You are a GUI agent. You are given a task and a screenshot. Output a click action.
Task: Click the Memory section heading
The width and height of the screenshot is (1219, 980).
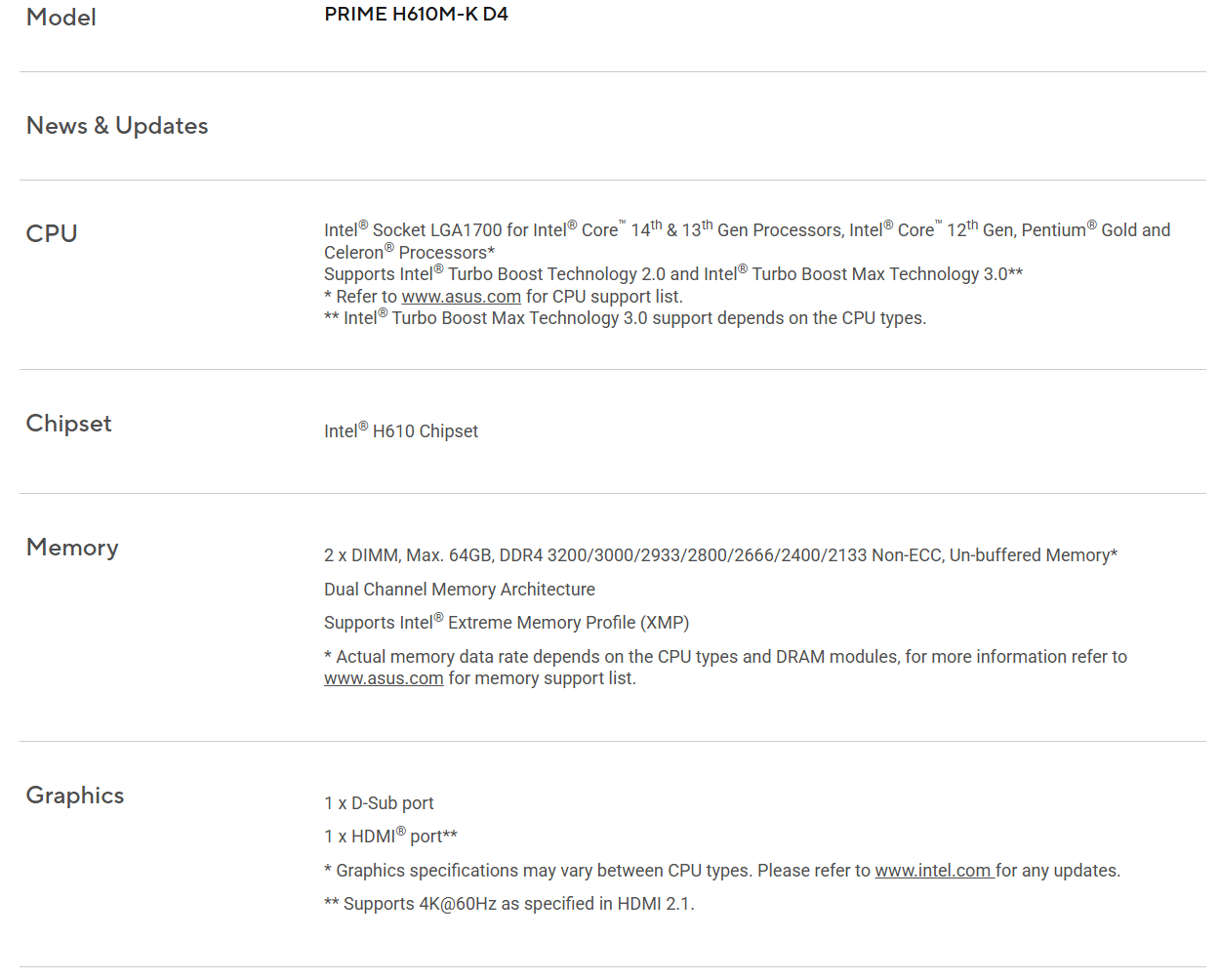[x=72, y=547]
